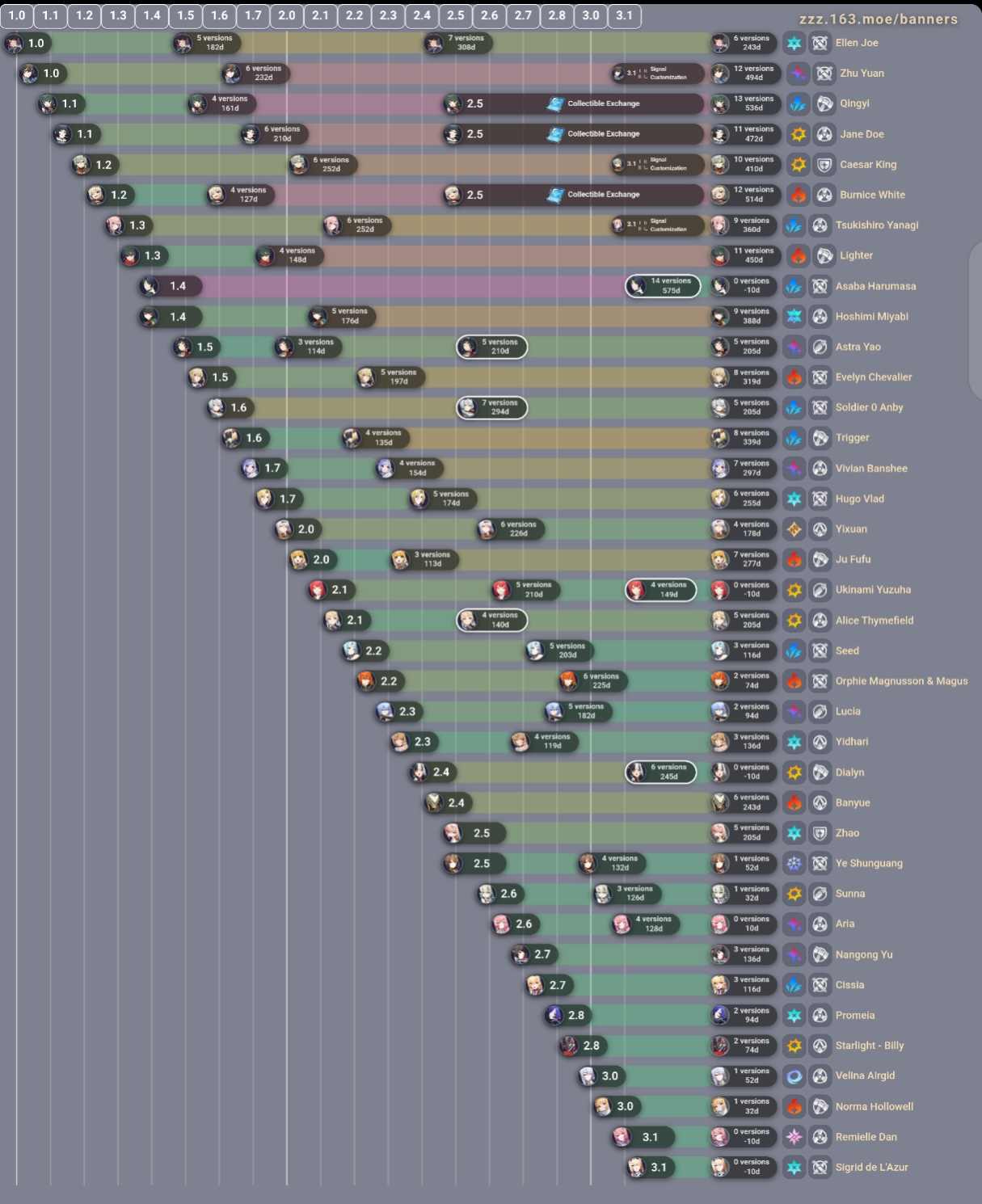Click Yixuan's rupture specialty icon
The image size is (982, 1204).
(x=820, y=529)
